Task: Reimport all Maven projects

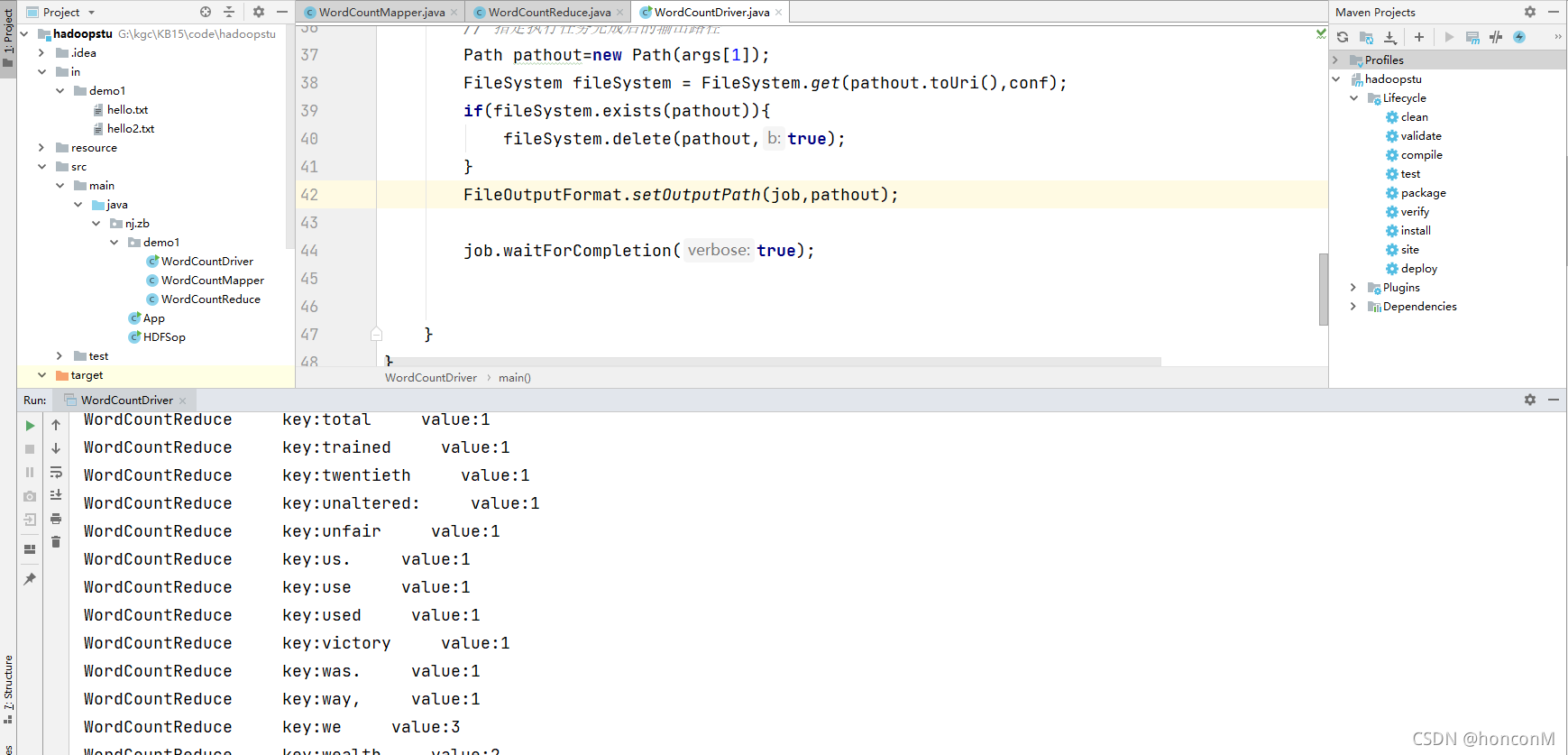Action: (1343, 37)
